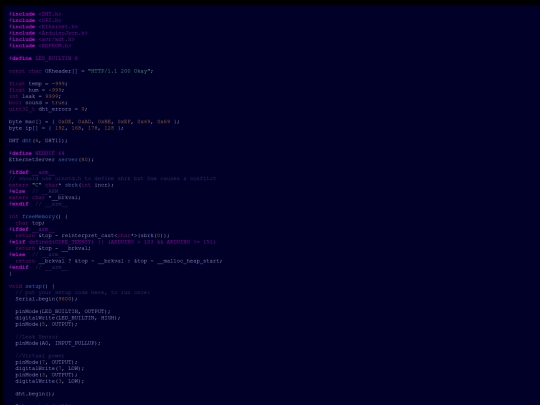
Task: Click the '#define WEBDIF' line
Action: [37, 153]
